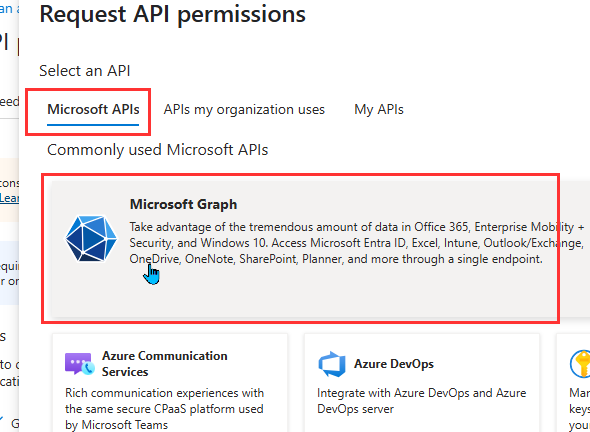Viewport: 590px width, 432px height.
Task: Click the Request API permissions heading
Action: 172,14
